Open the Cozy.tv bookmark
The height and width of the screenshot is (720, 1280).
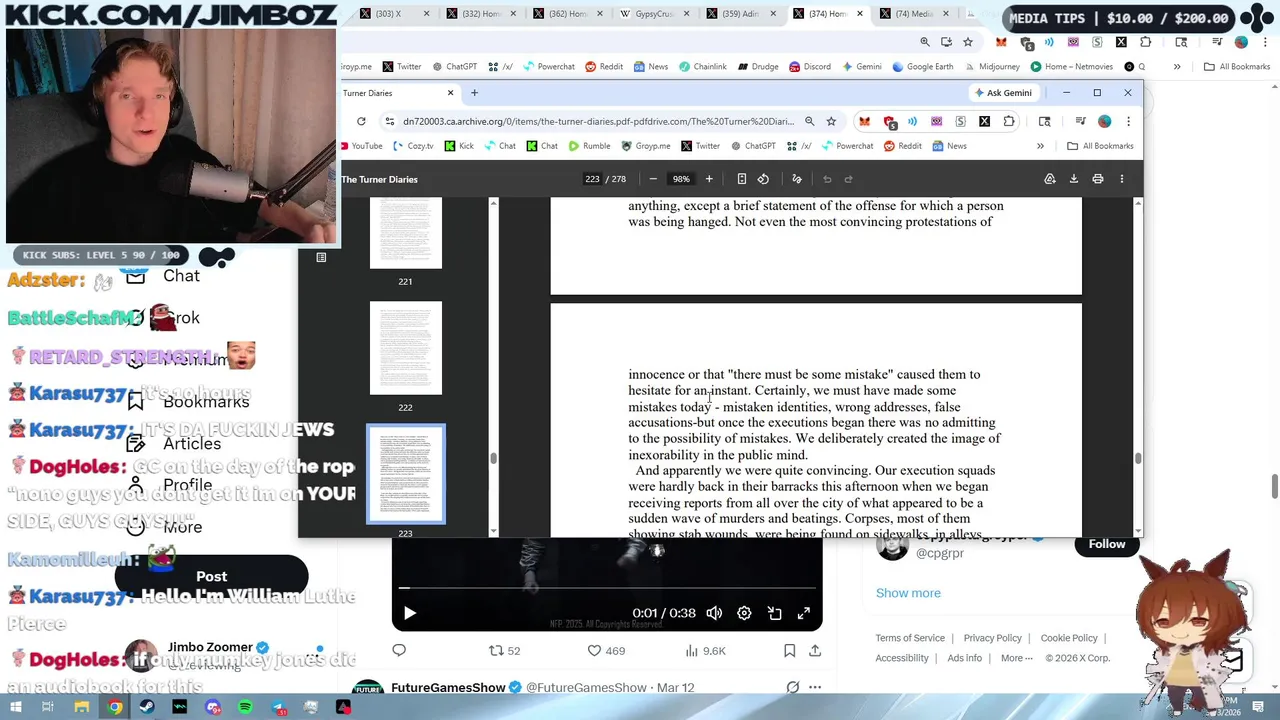coord(412,146)
